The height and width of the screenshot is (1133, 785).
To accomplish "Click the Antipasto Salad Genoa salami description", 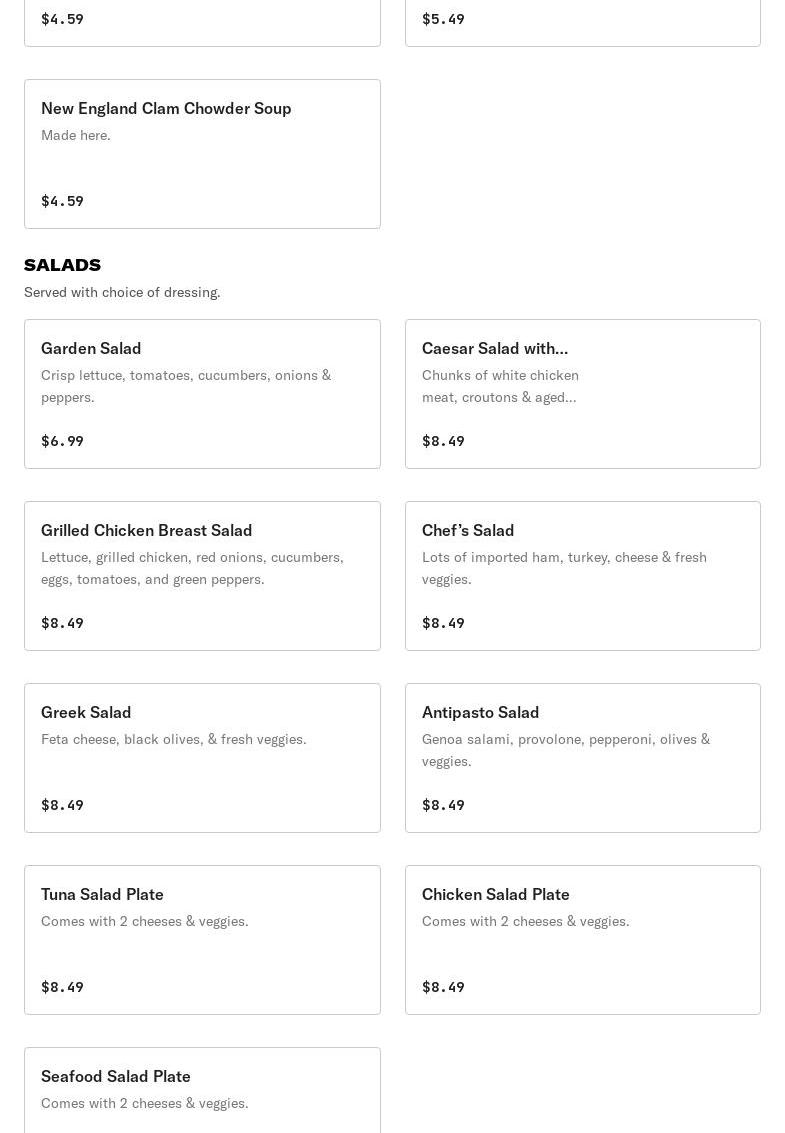I will tap(565, 750).
